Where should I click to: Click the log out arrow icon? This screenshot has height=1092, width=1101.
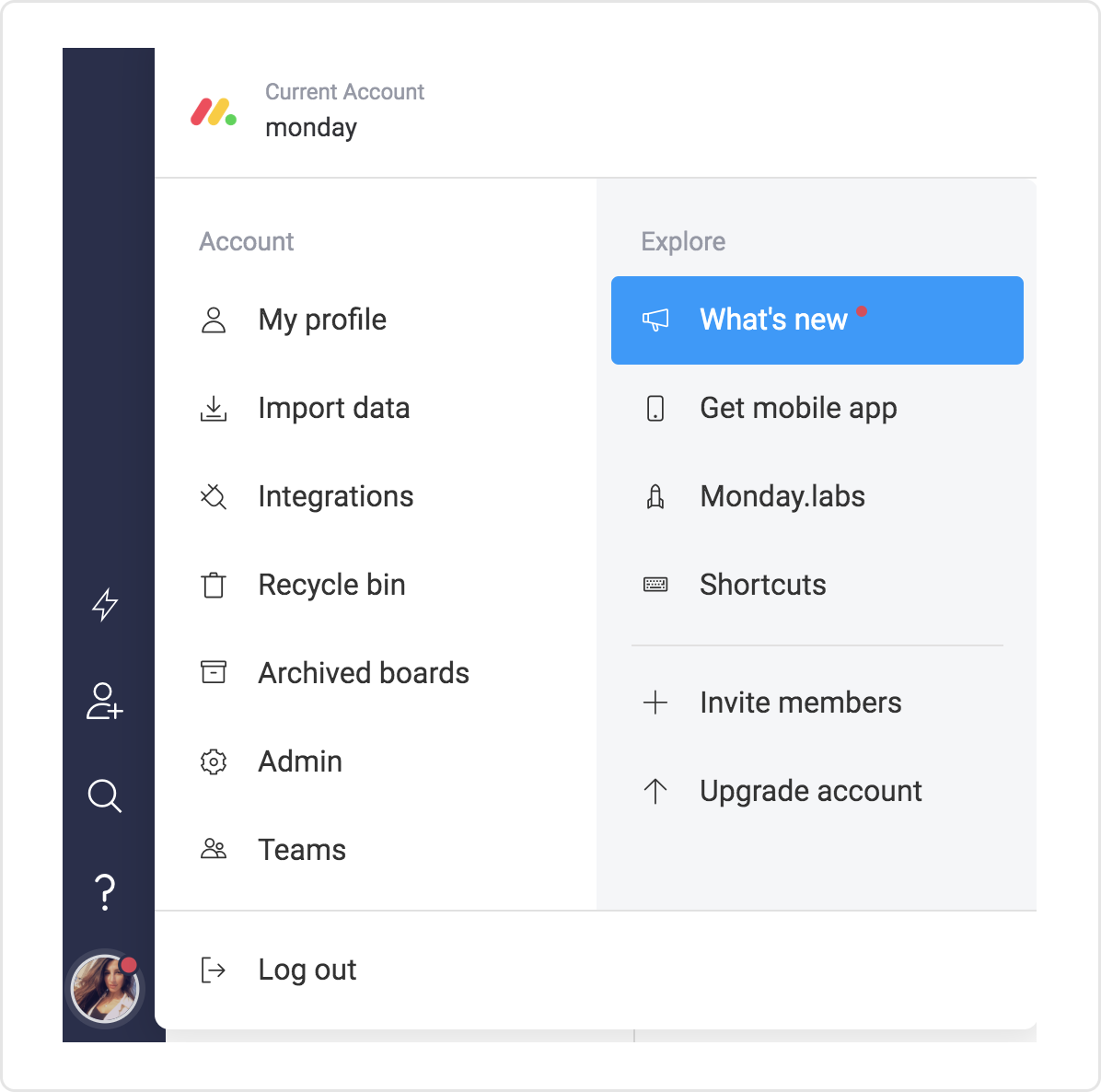click(214, 970)
